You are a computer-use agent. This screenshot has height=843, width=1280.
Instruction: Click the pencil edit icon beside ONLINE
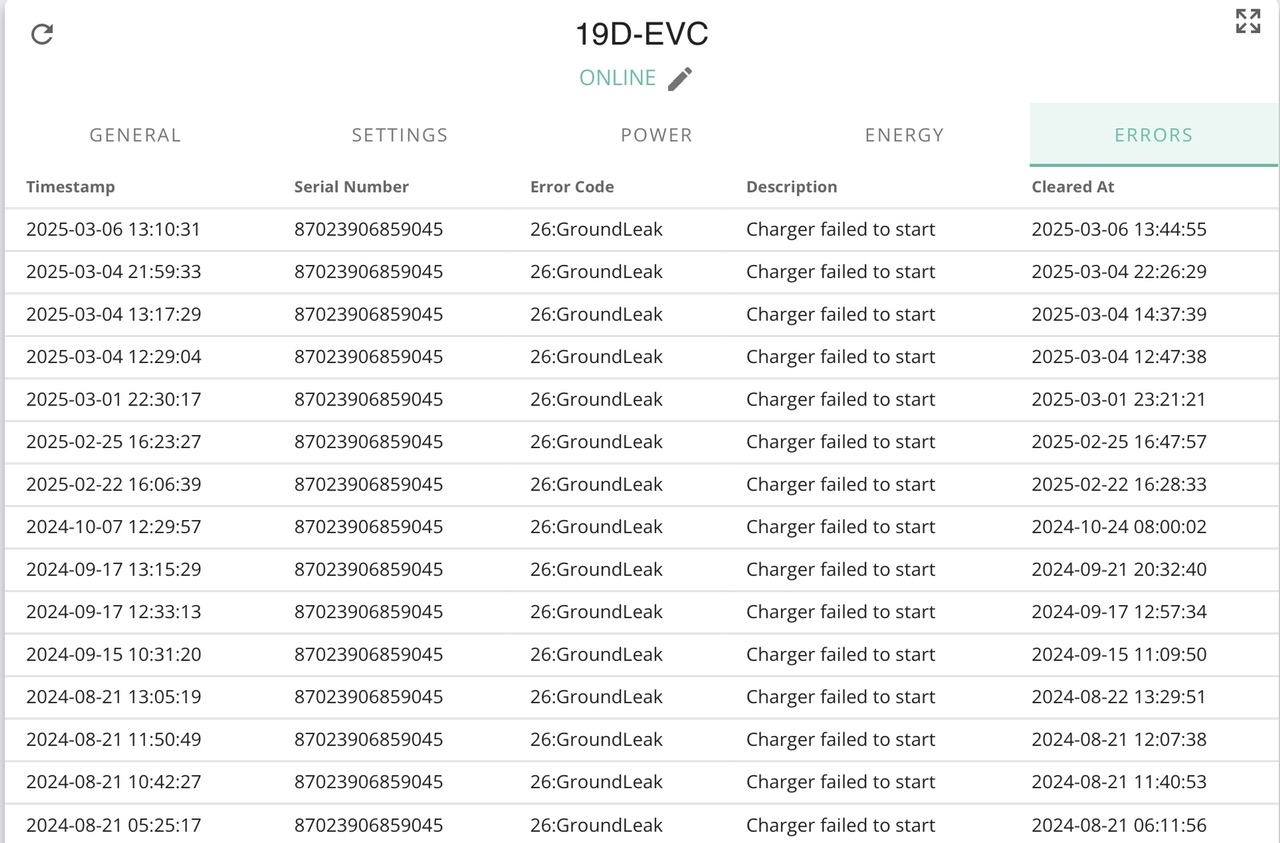[680, 79]
